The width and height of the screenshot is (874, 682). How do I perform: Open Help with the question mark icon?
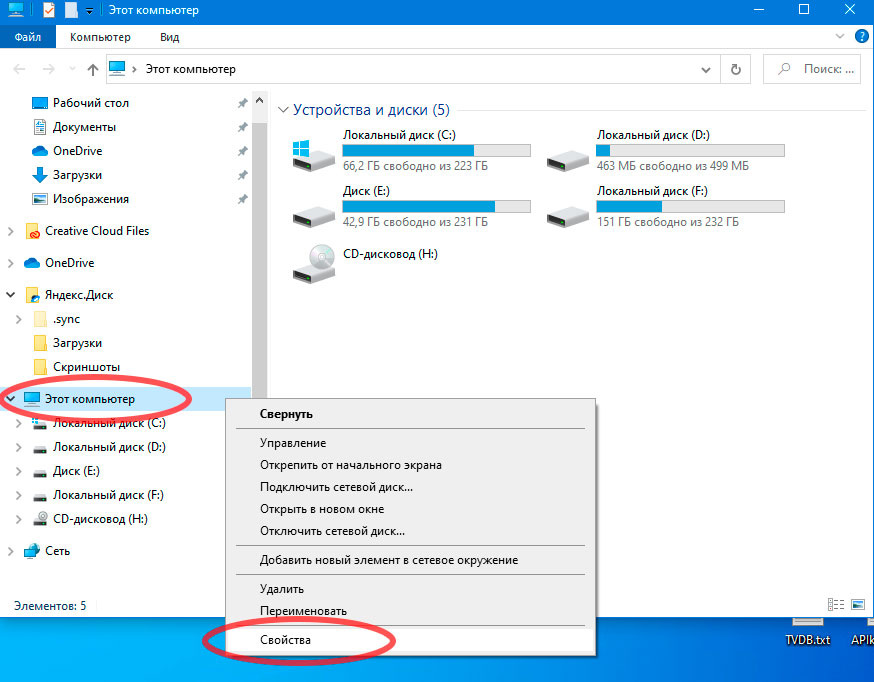pos(861,37)
